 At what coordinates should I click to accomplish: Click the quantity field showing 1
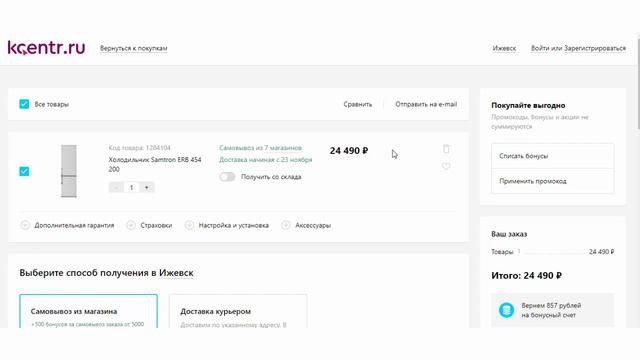tap(131, 187)
